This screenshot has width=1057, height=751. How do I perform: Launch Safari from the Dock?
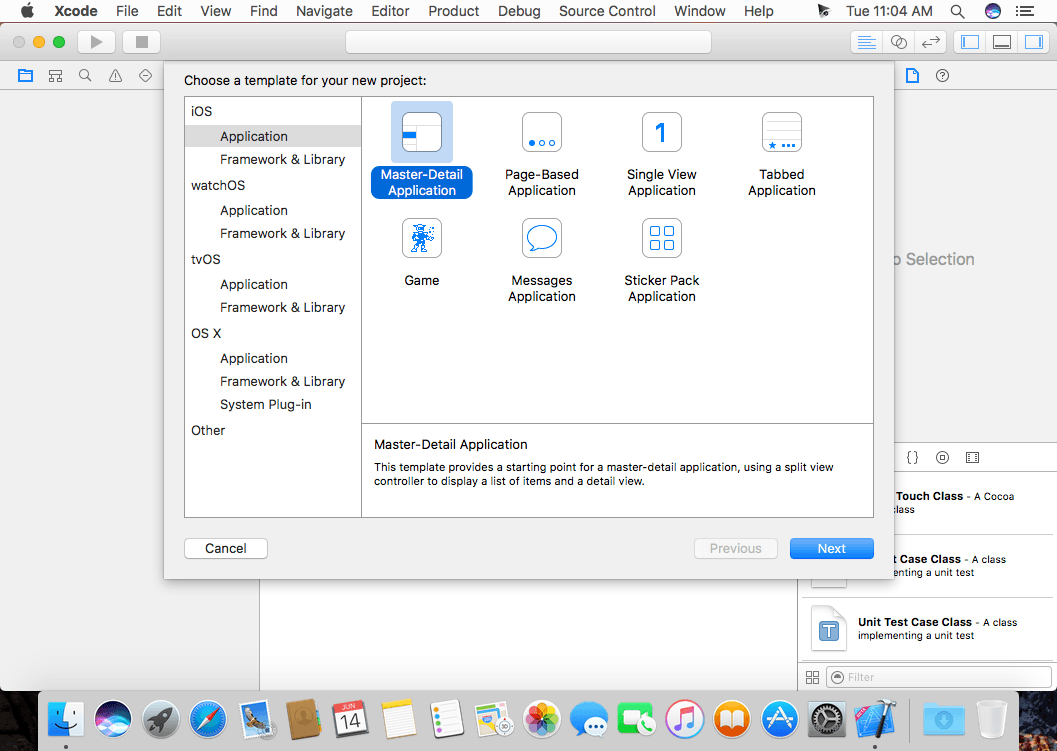pos(208,719)
